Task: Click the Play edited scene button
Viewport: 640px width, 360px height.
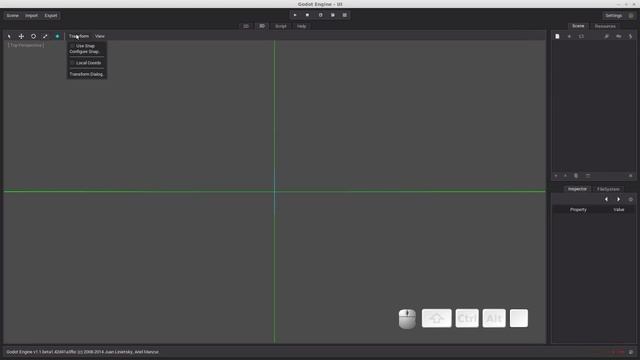Action: tap(320, 15)
